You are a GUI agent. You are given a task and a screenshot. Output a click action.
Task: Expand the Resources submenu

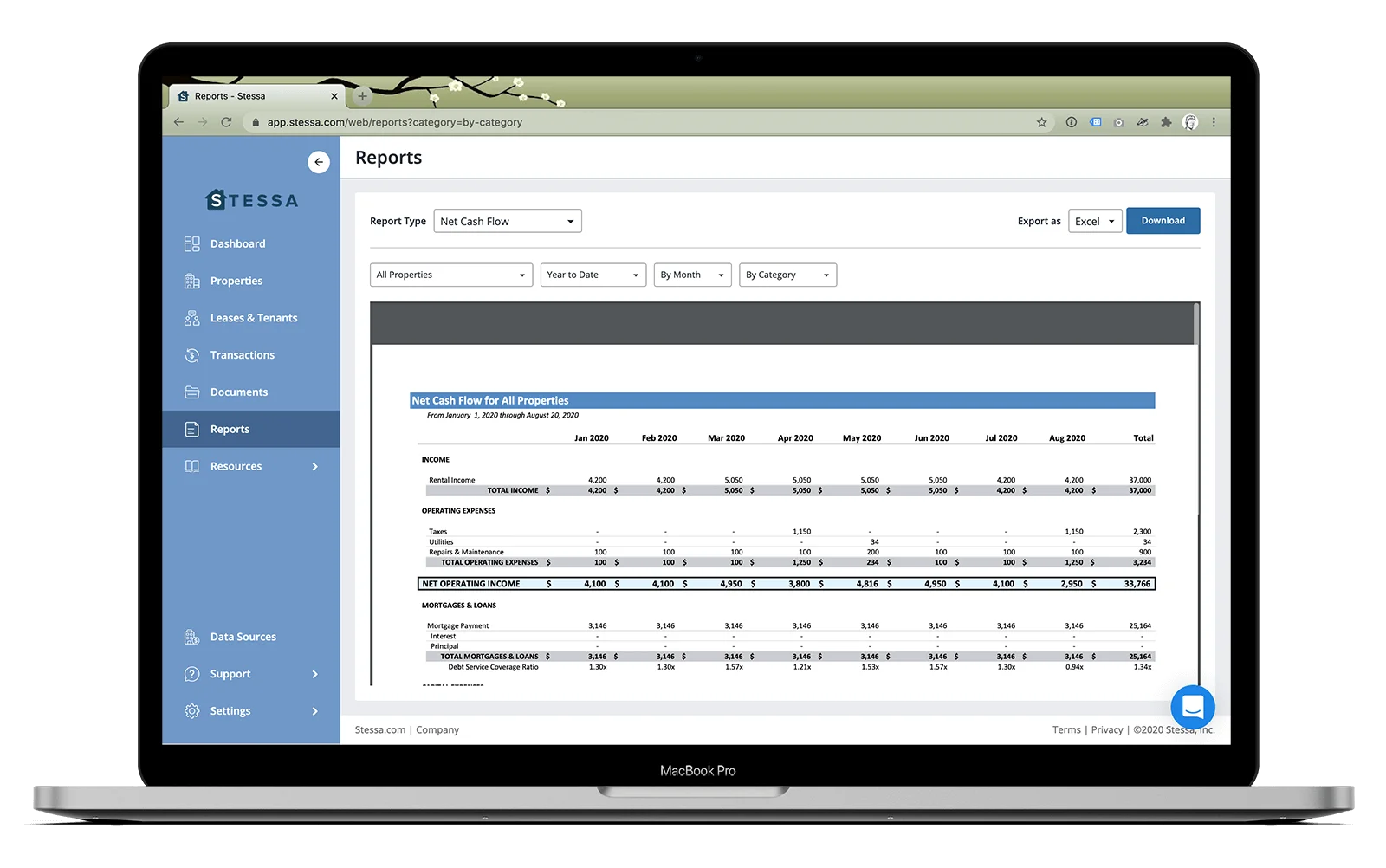(236, 466)
